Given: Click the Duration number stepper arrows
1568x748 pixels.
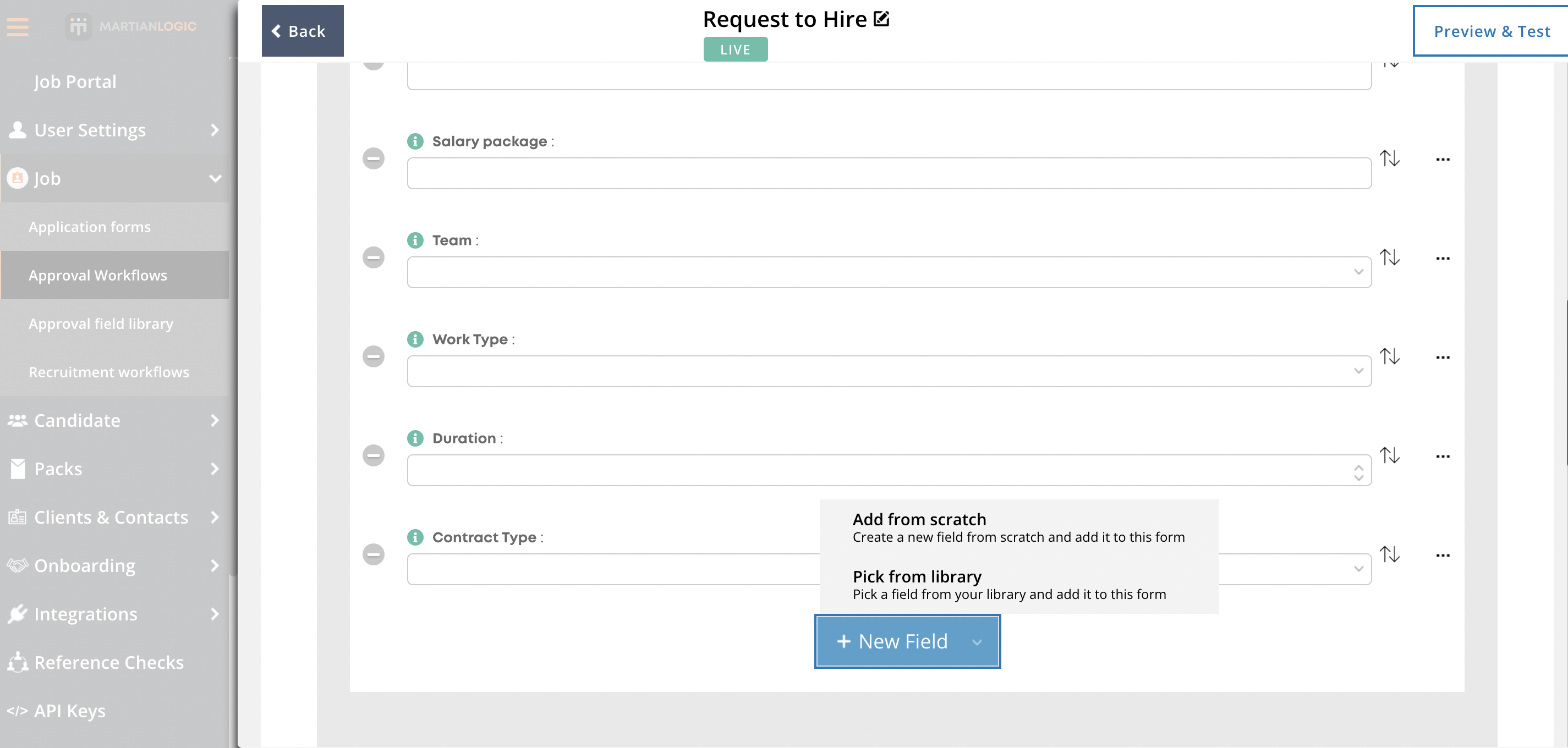Looking at the screenshot, I should point(1358,472).
